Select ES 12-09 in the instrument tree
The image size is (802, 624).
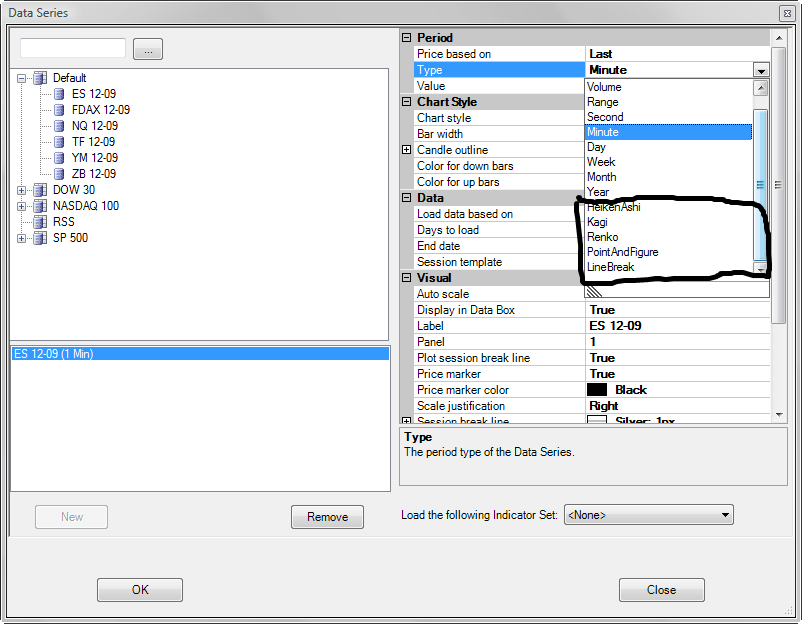(x=94, y=94)
